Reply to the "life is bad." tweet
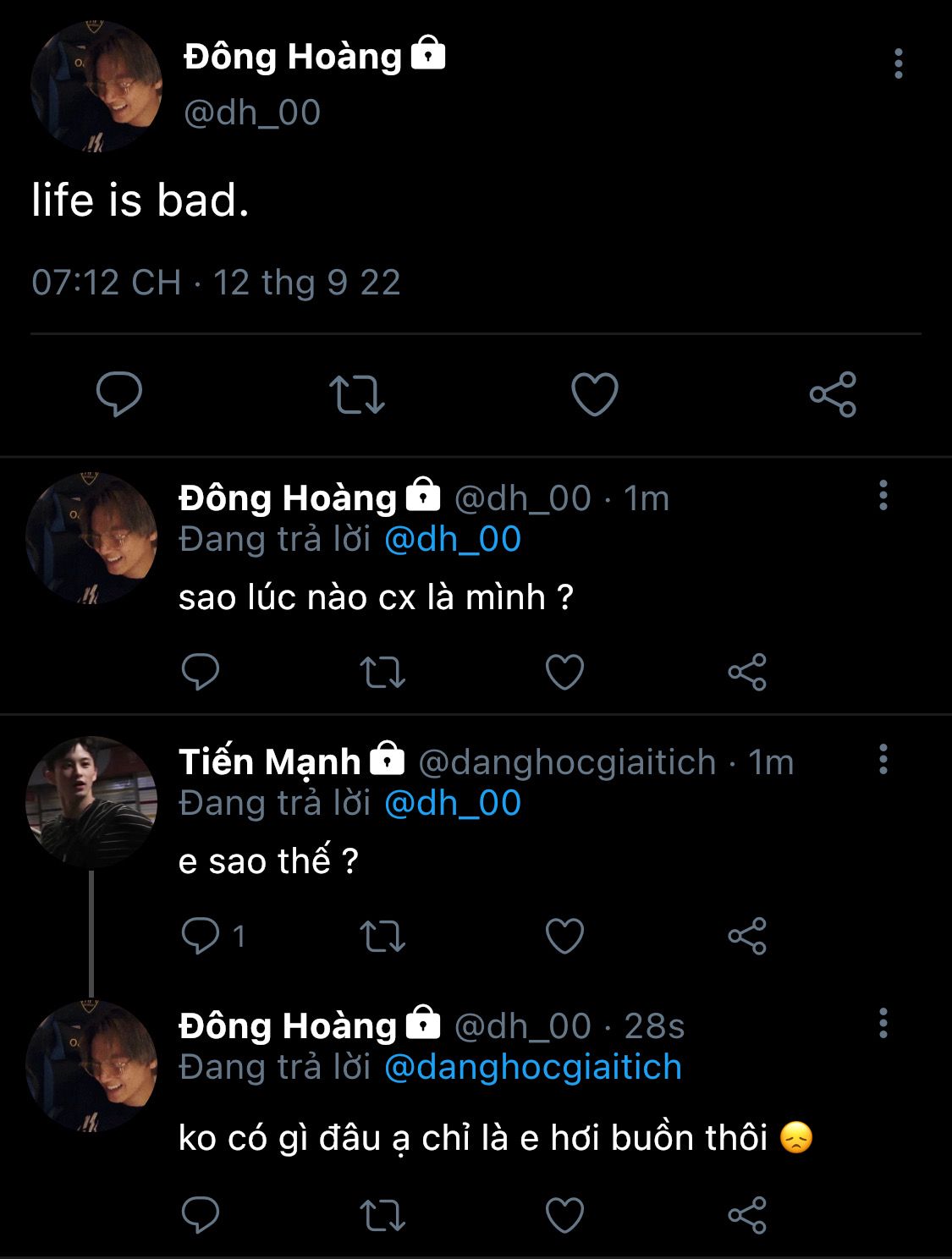The image size is (952, 1259). click(x=119, y=394)
